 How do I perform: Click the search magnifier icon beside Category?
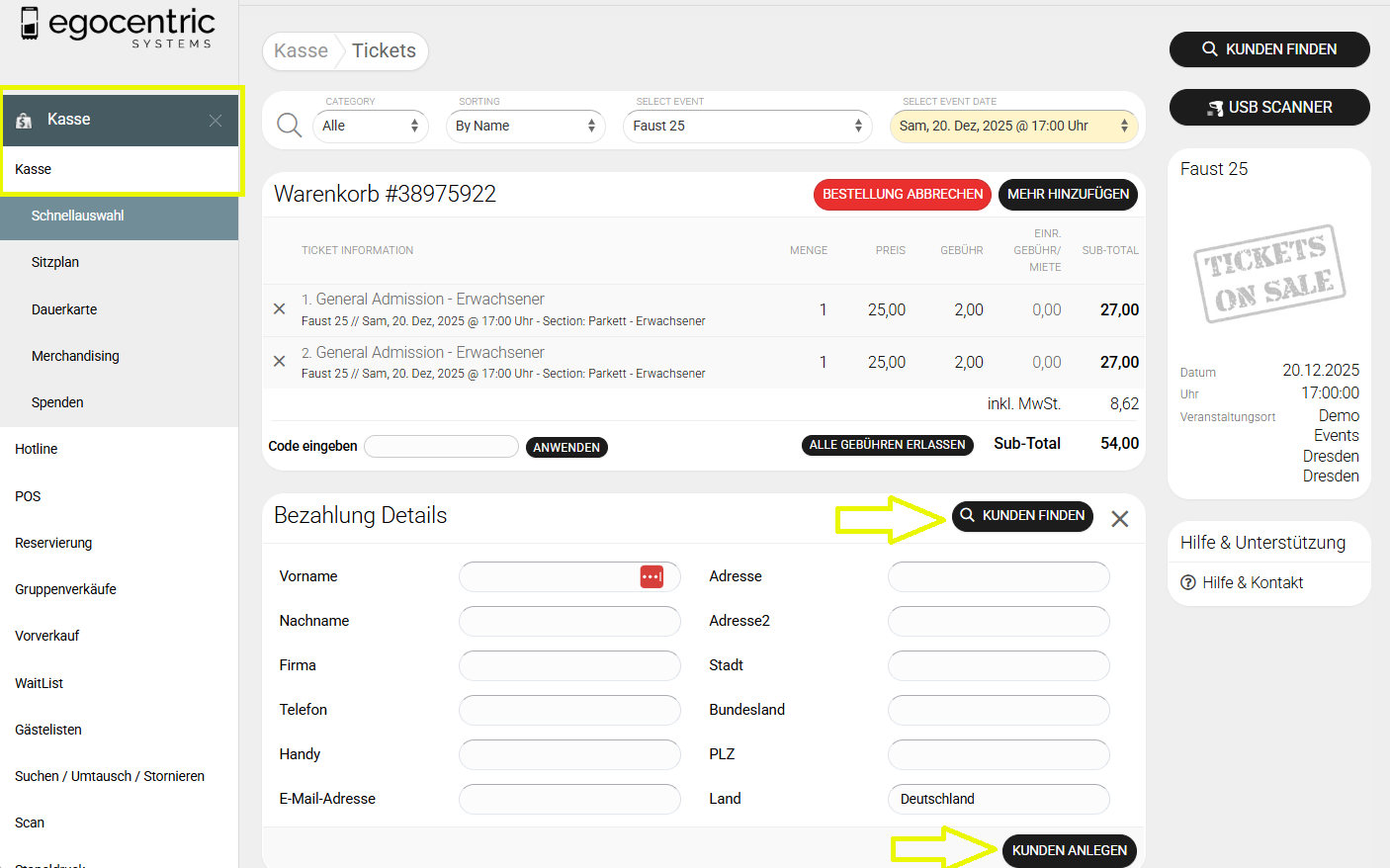[x=289, y=126]
